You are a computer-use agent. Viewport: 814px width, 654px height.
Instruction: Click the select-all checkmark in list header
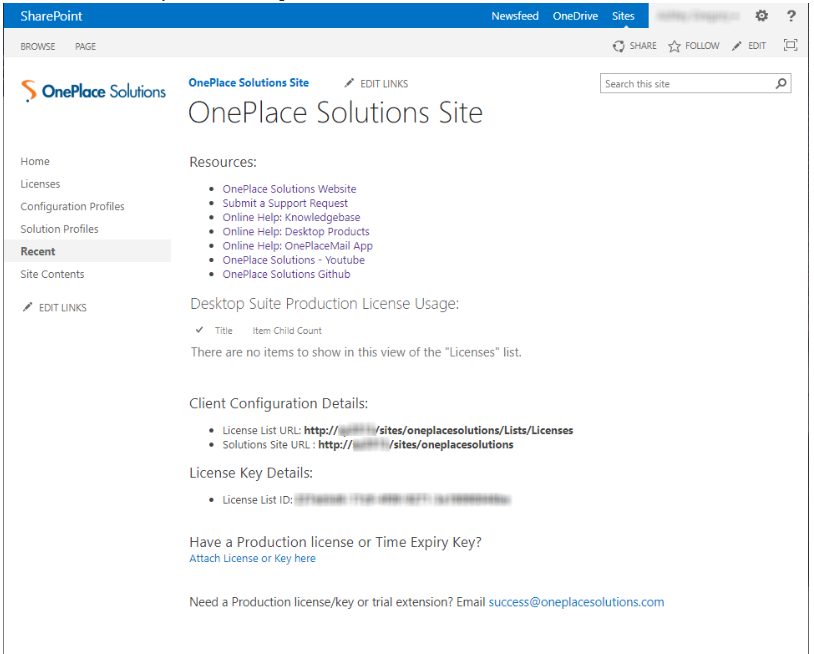pyautogui.click(x=200, y=330)
